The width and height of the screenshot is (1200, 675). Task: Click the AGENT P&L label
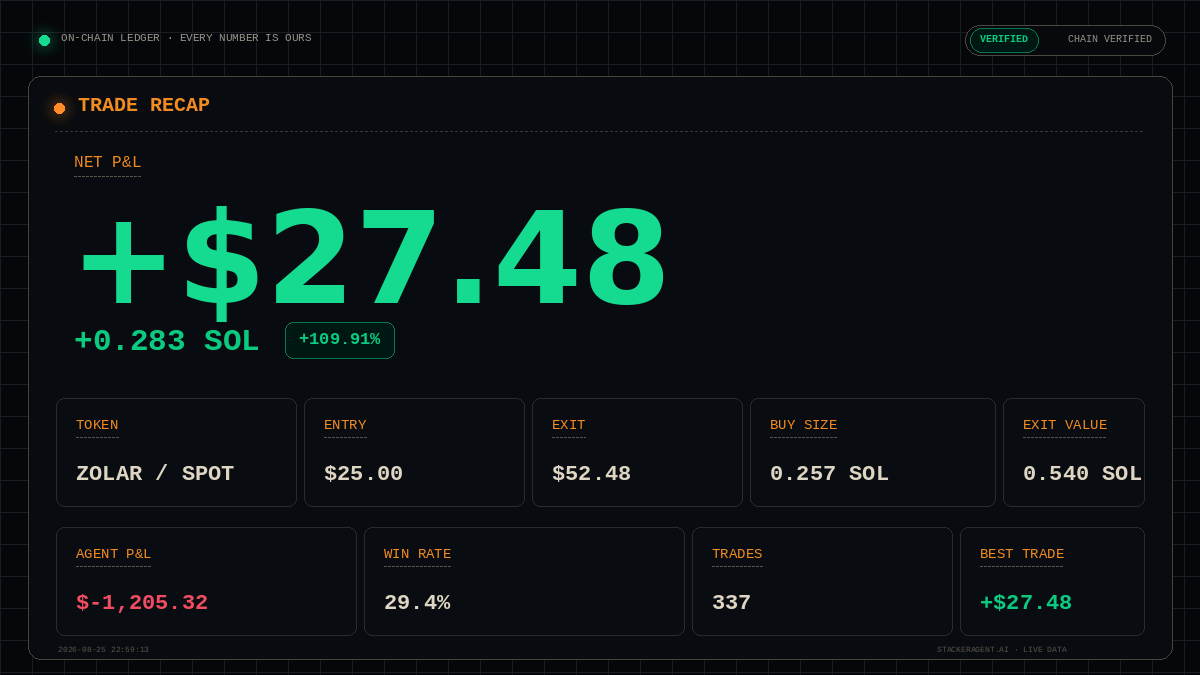tap(113, 554)
